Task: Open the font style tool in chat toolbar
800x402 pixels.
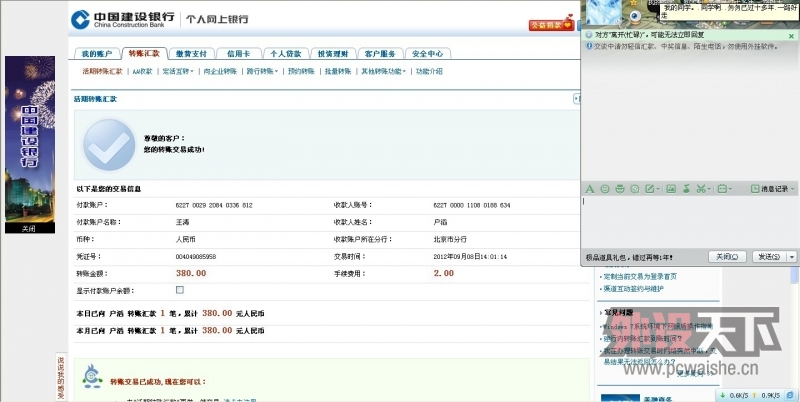Action: click(590, 188)
